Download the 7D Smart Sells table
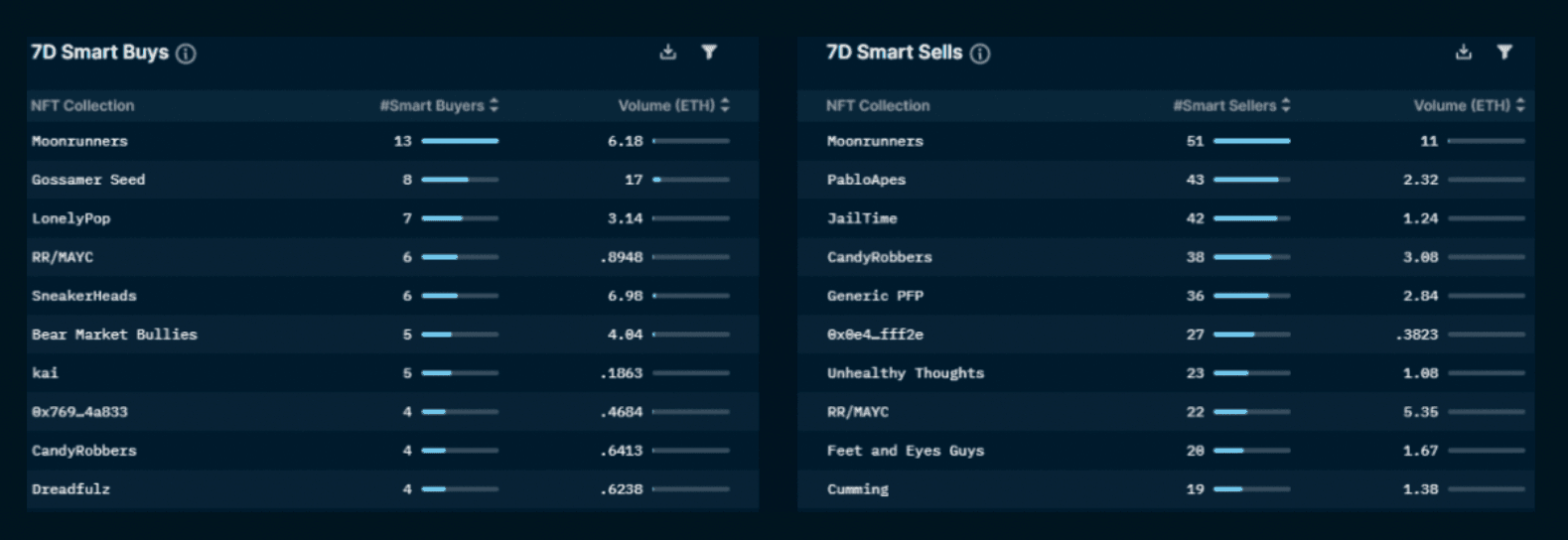The width and height of the screenshot is (1568, 540). pyautogui.click(x=1464, y=52)
